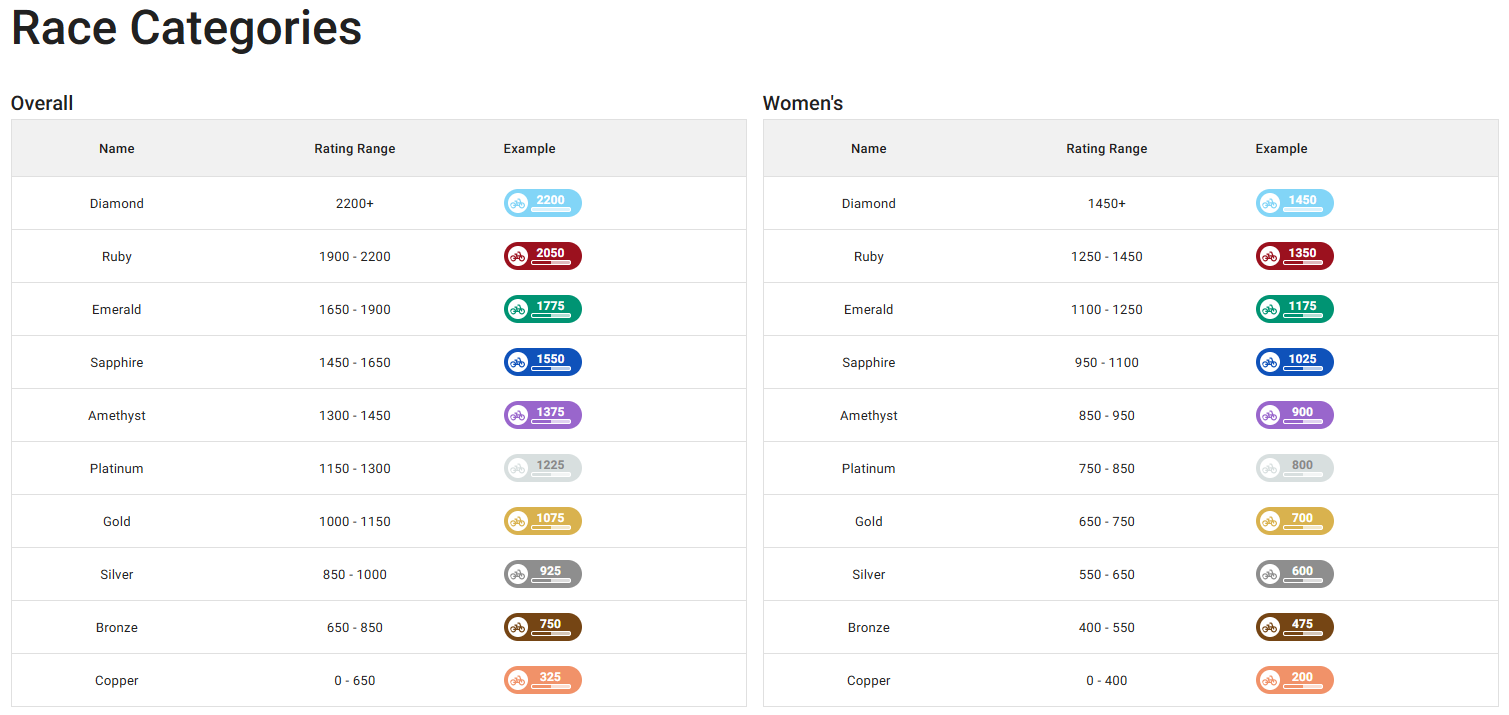Click the Overall Platinum 1225 badge
Screen dimensions: 1509x715
(542, 468)
